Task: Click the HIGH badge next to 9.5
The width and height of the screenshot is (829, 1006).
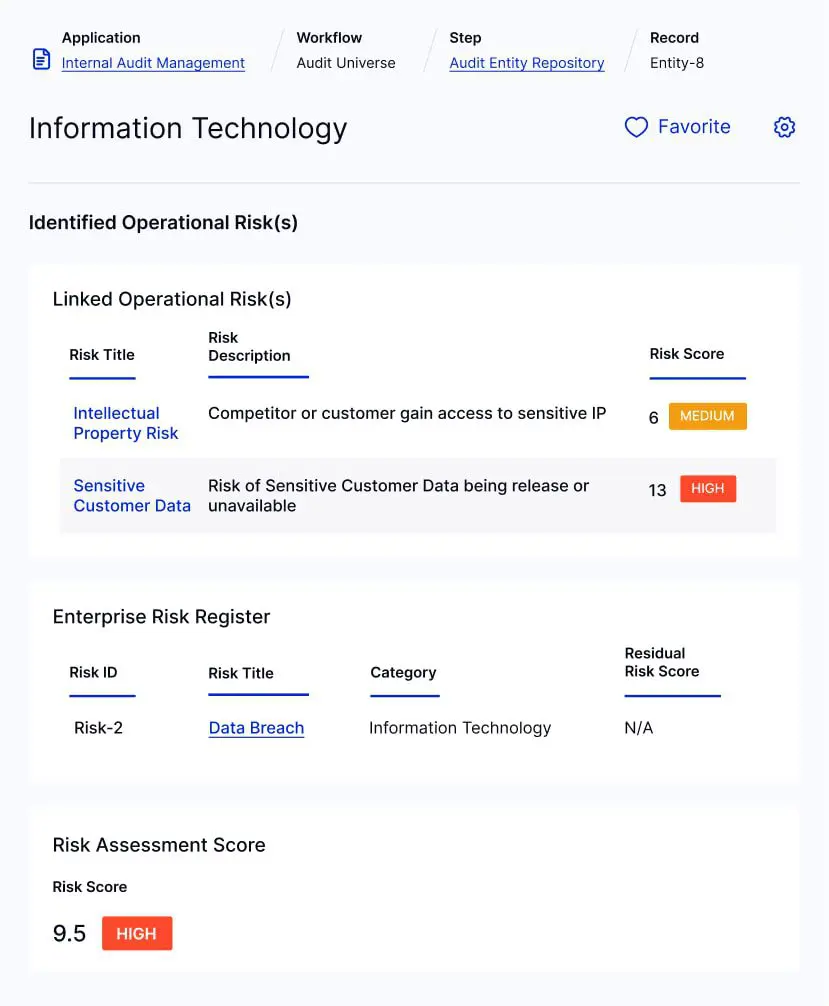Action: coord(137,933)
